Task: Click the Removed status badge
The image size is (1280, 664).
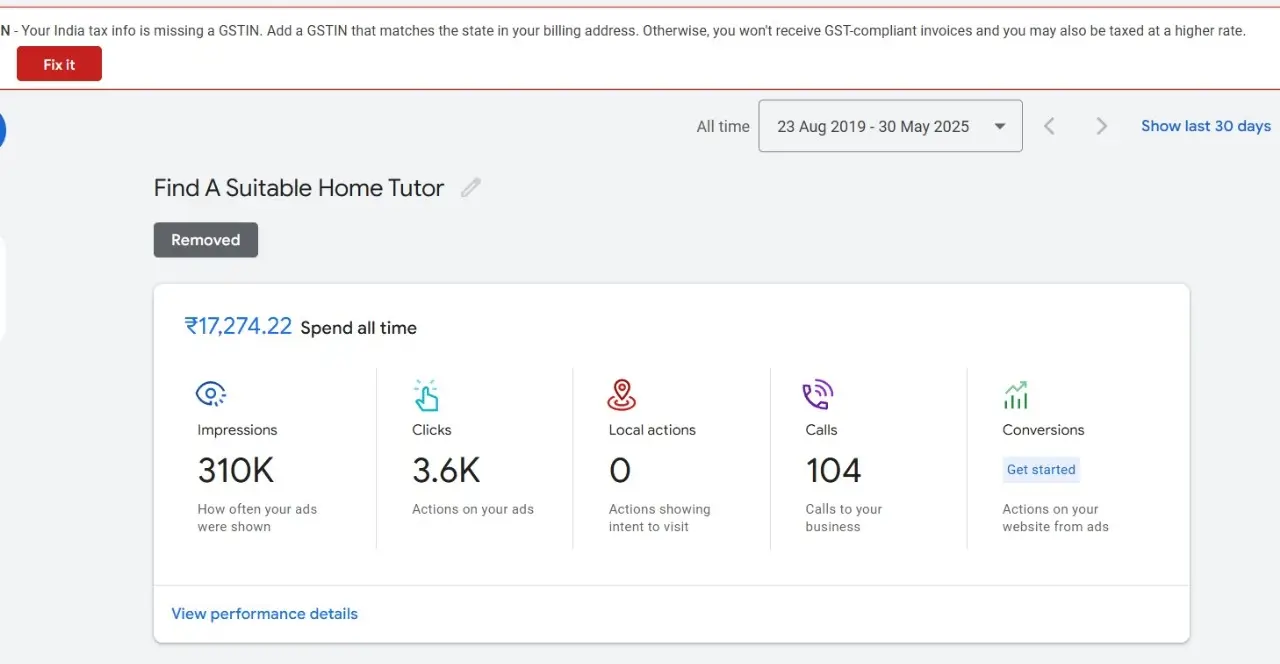Action: [205, 240]
